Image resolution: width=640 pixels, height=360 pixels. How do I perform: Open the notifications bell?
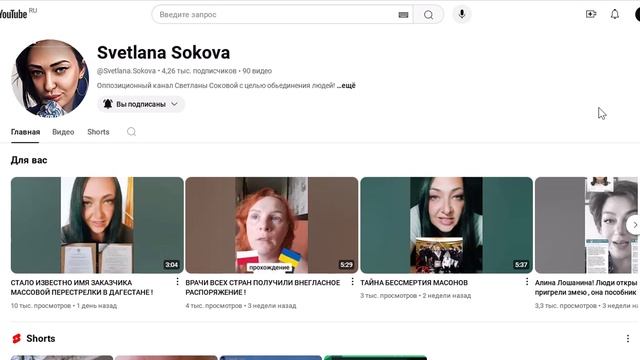tap(615, 14)
